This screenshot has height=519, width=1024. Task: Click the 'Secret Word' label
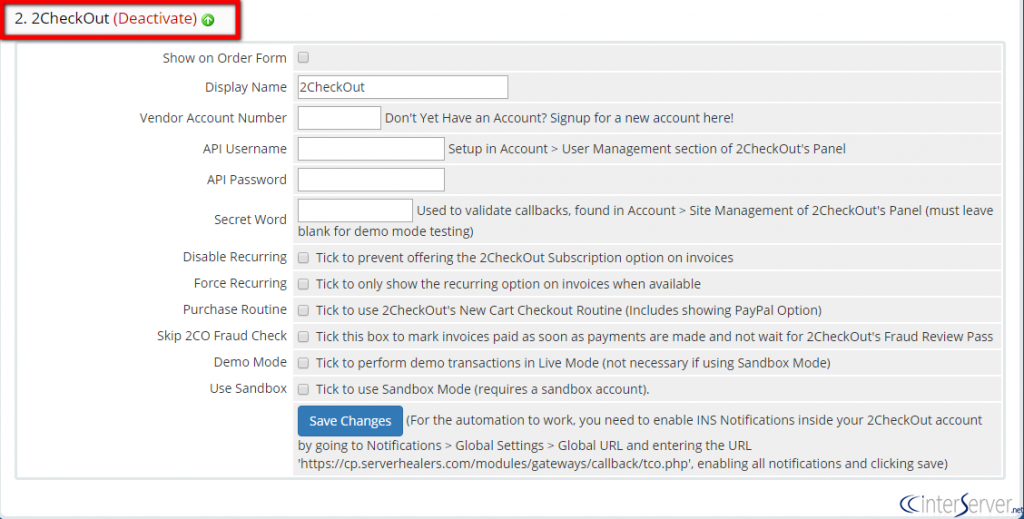[250, 219]
